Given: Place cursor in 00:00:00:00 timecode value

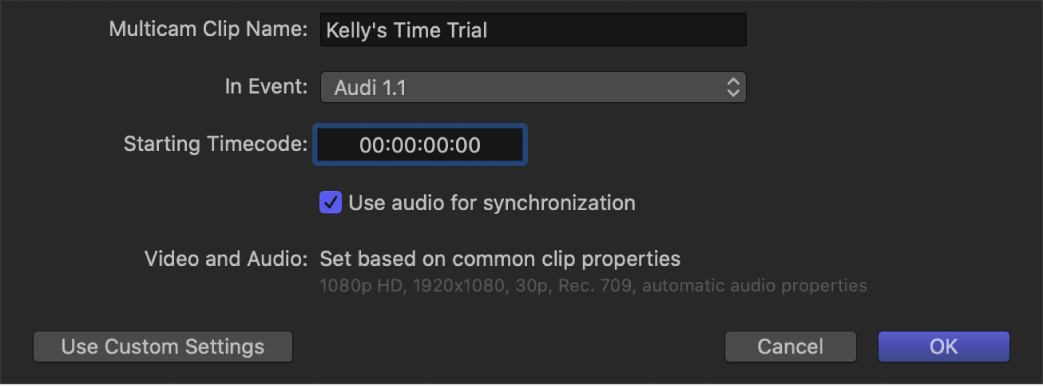Looking at the screenshot, I should [x=420, y=145].
